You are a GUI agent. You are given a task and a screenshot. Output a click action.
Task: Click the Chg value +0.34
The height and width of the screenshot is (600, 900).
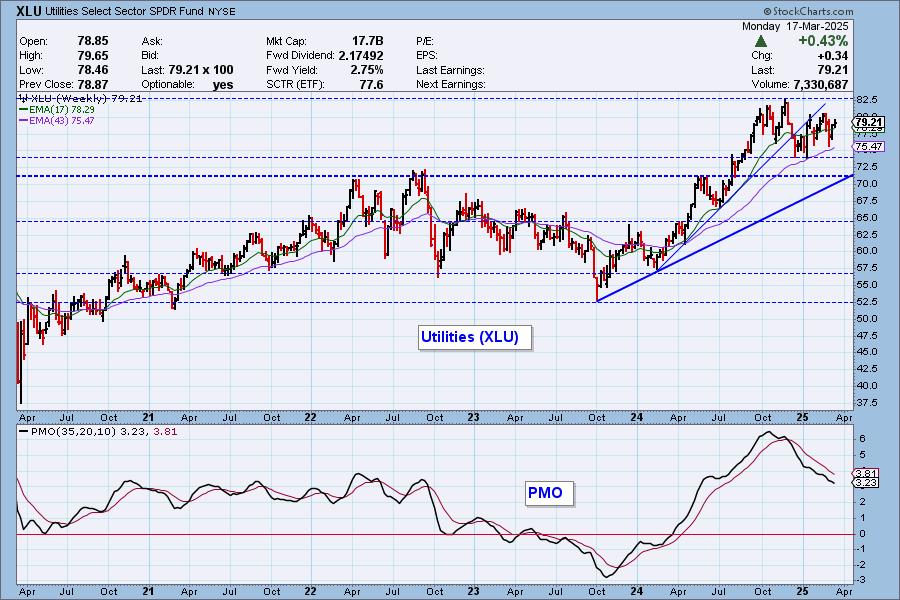pos(832,56)
